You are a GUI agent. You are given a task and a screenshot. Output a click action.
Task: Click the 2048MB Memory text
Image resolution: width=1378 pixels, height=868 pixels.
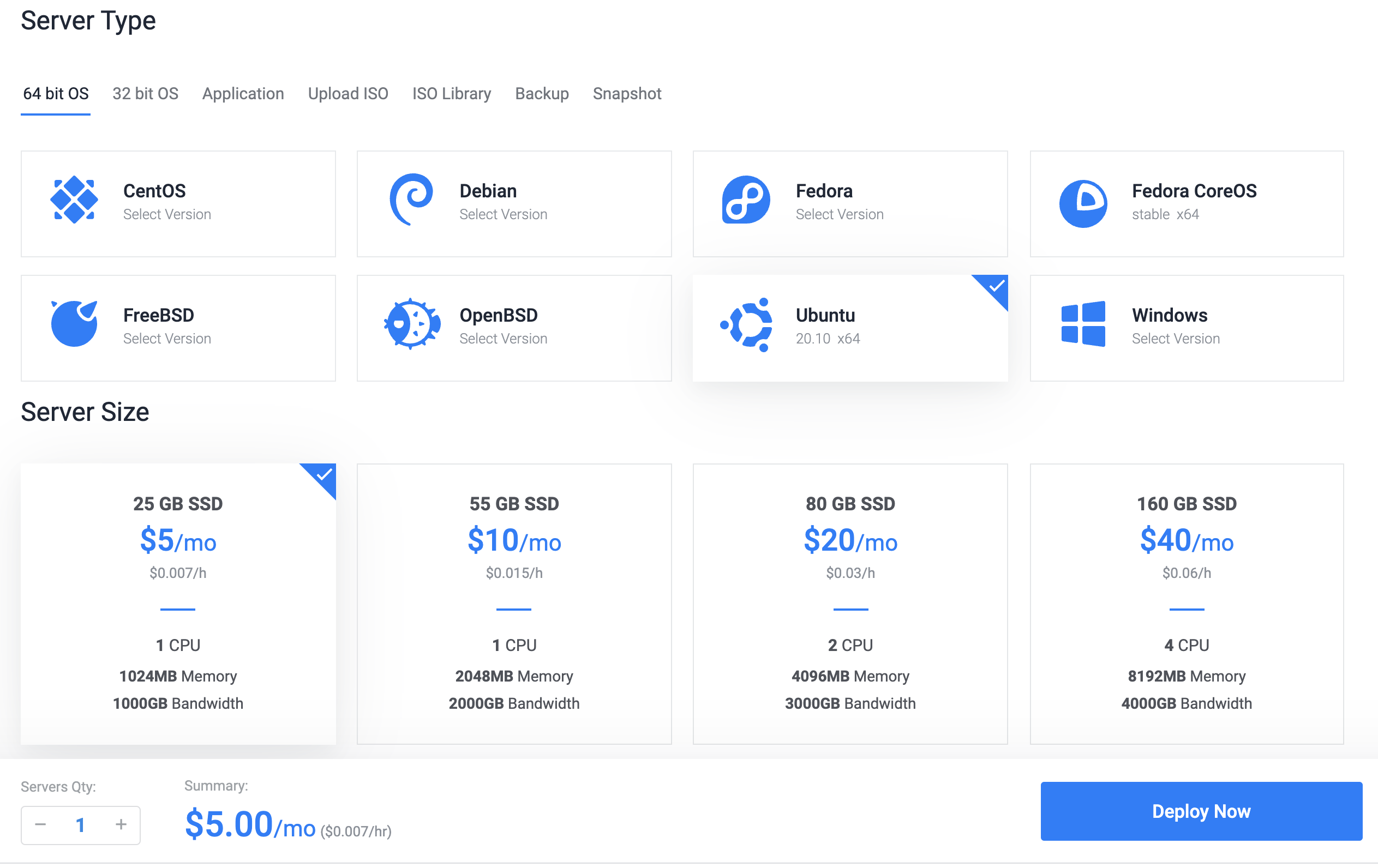514,677
